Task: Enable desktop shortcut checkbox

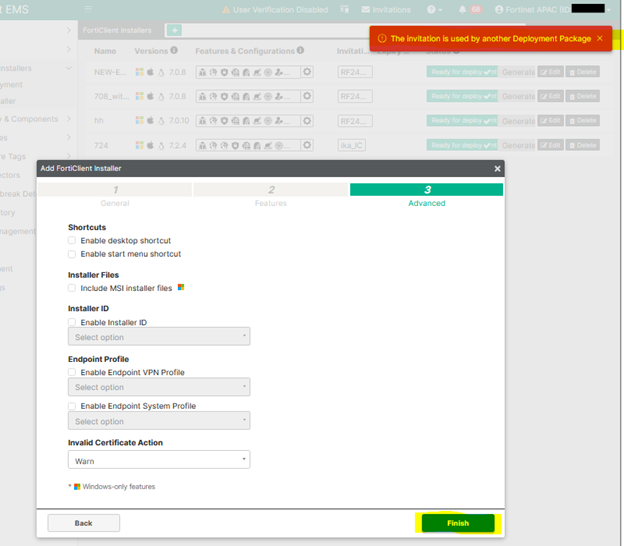Action: [72, 240]
